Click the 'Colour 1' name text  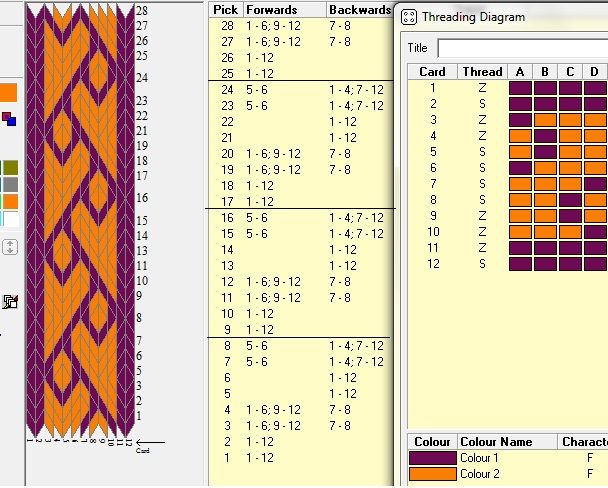[480, 458]
